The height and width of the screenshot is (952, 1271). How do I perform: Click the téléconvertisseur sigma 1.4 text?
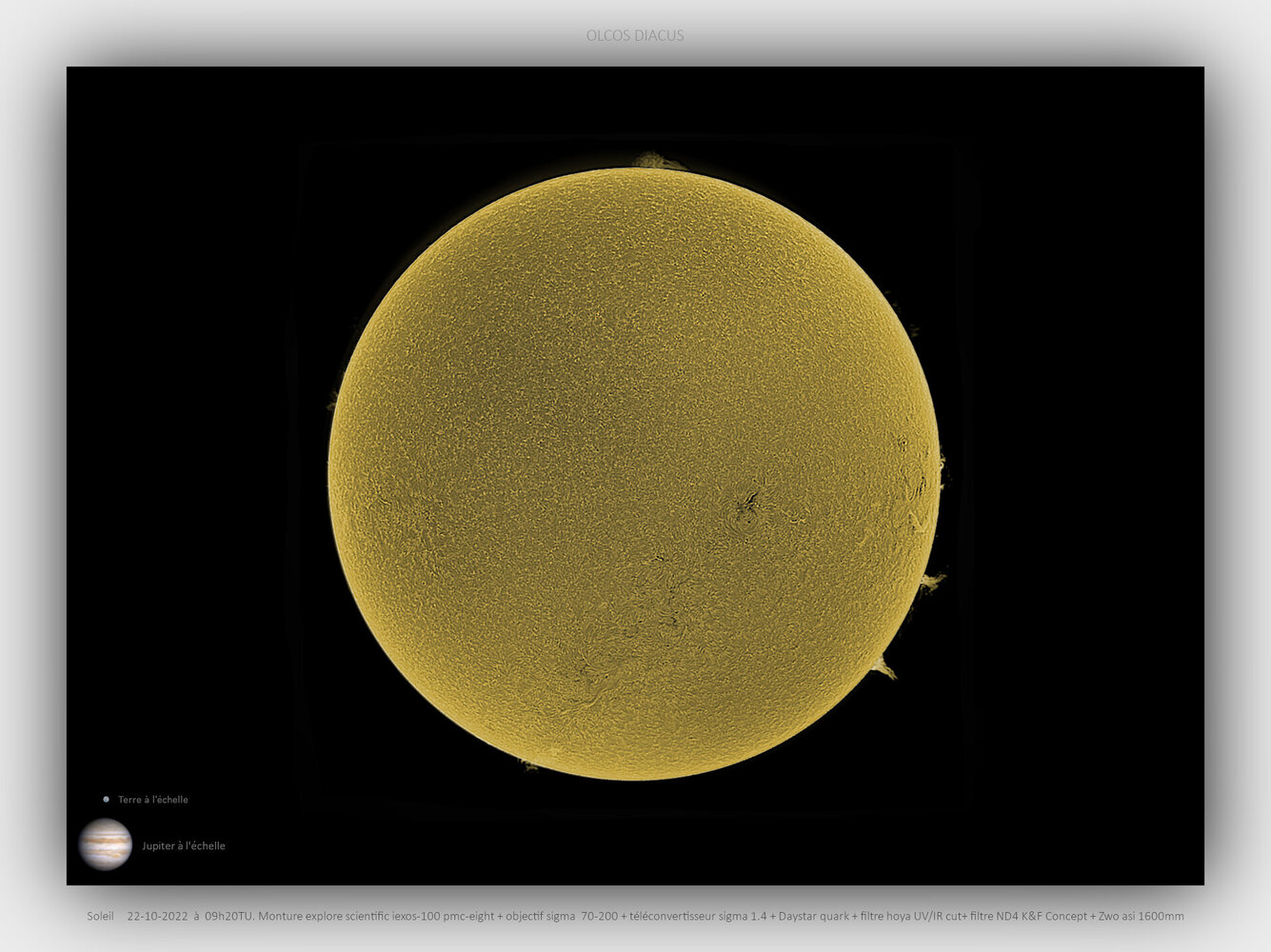tap(698, 916)
